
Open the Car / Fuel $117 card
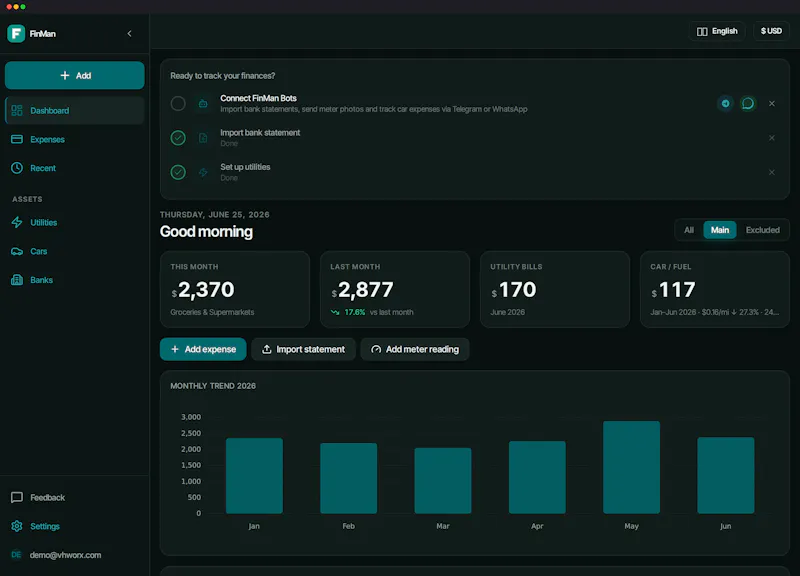[715, 289]
